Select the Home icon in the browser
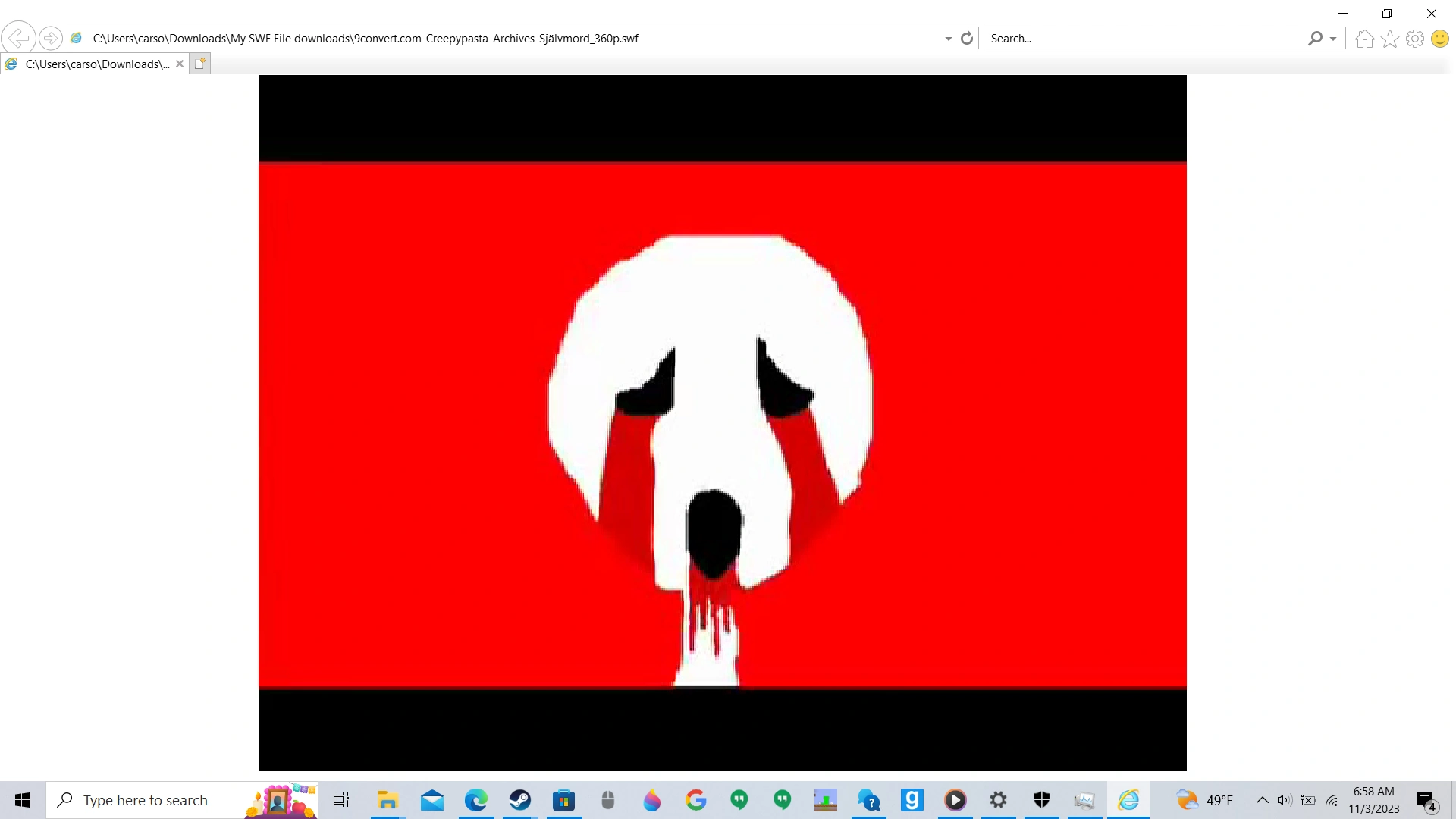The width and height of the screenshot is (1456, 819). click(x=1363, y=38)
